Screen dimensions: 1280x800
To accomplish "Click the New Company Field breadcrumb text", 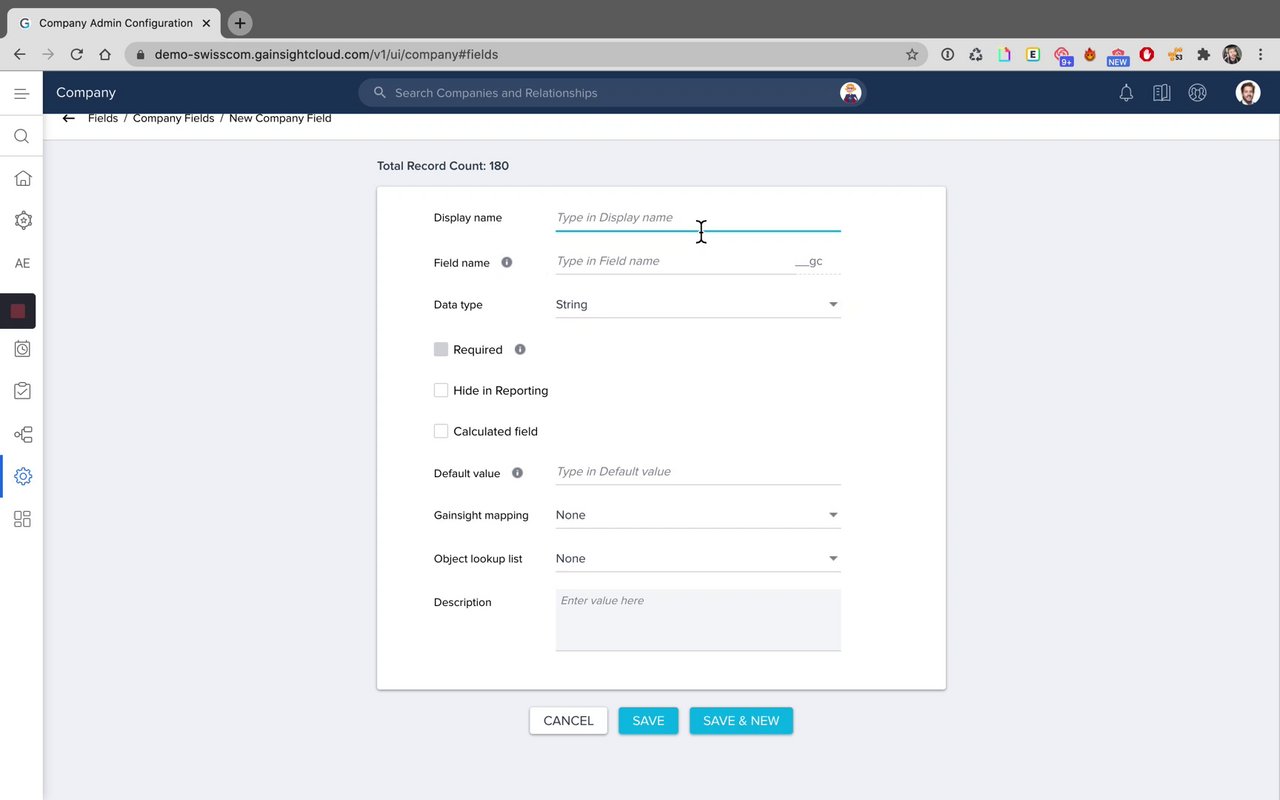I will click(280, 118).
